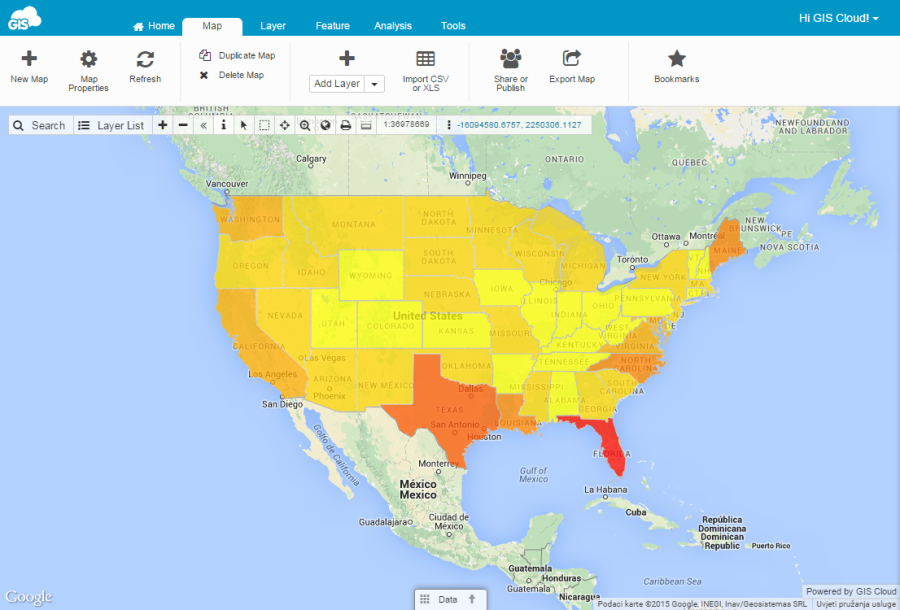The height and width of the screenshot is (610, 900).
Task: Open Share or Publish
Action: click(511, 71)
